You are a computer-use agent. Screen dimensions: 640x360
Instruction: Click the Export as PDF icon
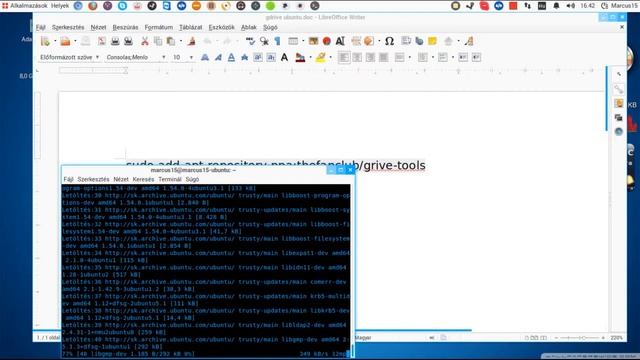pos(102,41)
